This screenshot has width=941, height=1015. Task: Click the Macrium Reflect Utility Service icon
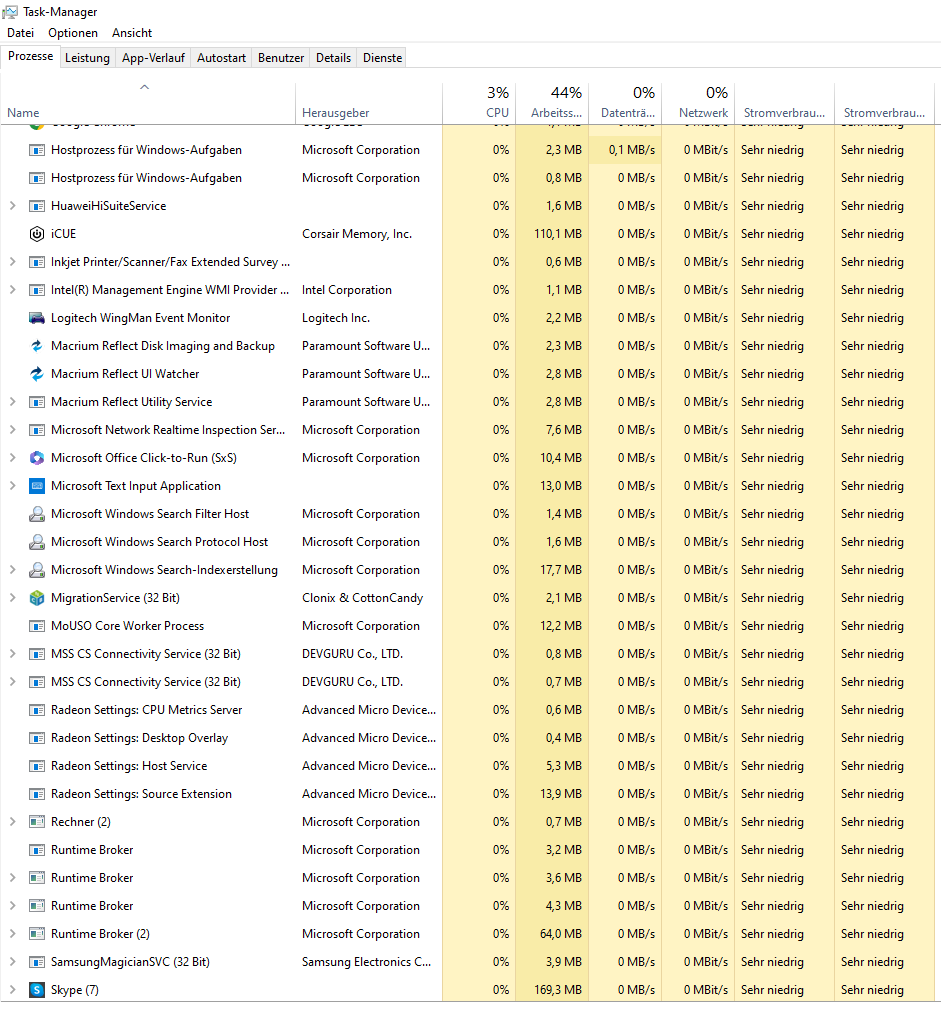(x=37, y=402)
